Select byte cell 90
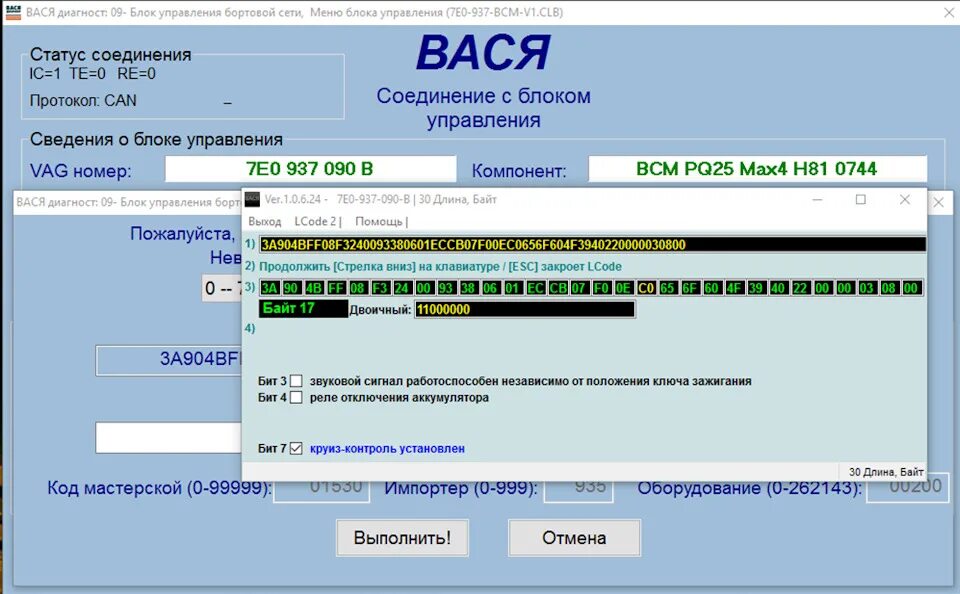 coord(291,288)
